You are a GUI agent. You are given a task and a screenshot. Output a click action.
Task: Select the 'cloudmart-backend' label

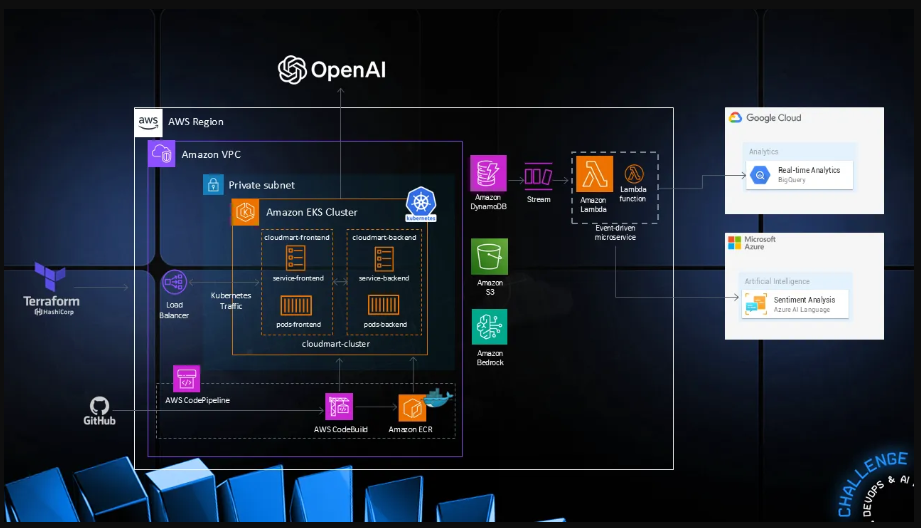pos(384,237)
